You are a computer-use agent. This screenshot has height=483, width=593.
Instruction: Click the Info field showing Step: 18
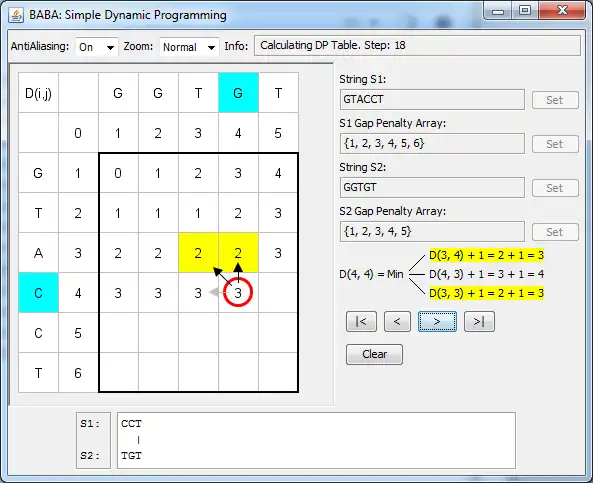417,45
